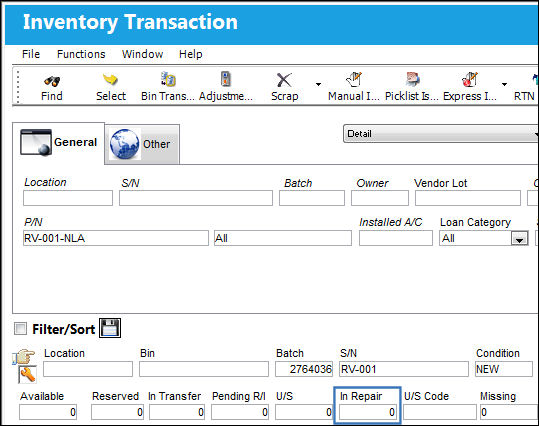539x426 pixels.
Task: Open the Functions menu
Action: pos(81,54)
